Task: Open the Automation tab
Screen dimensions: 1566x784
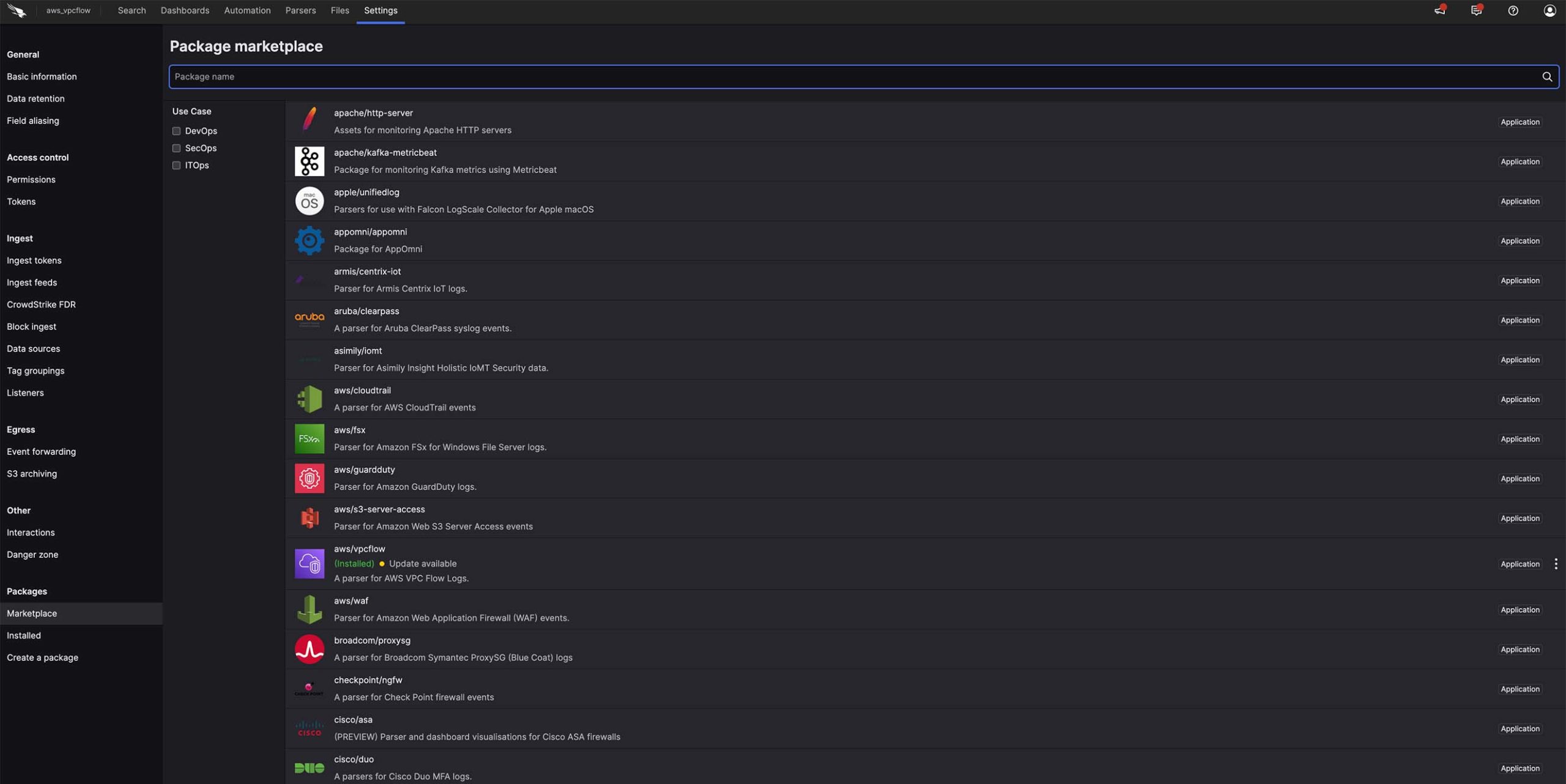Action: [247, 10]
